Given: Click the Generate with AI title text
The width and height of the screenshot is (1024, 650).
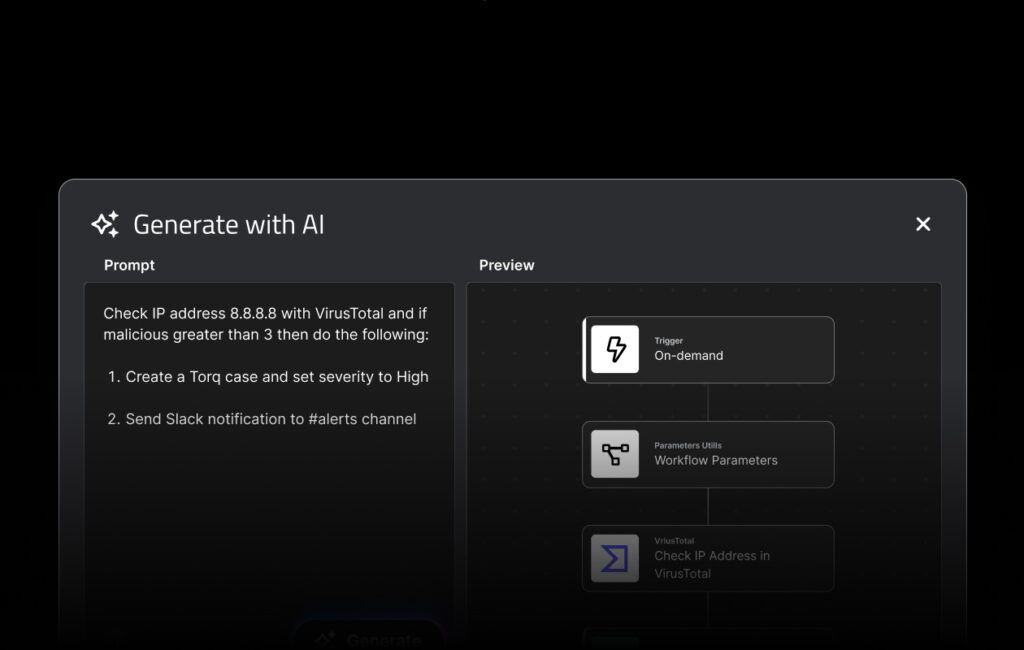Looking at the screenshot, I should [228, 224].
